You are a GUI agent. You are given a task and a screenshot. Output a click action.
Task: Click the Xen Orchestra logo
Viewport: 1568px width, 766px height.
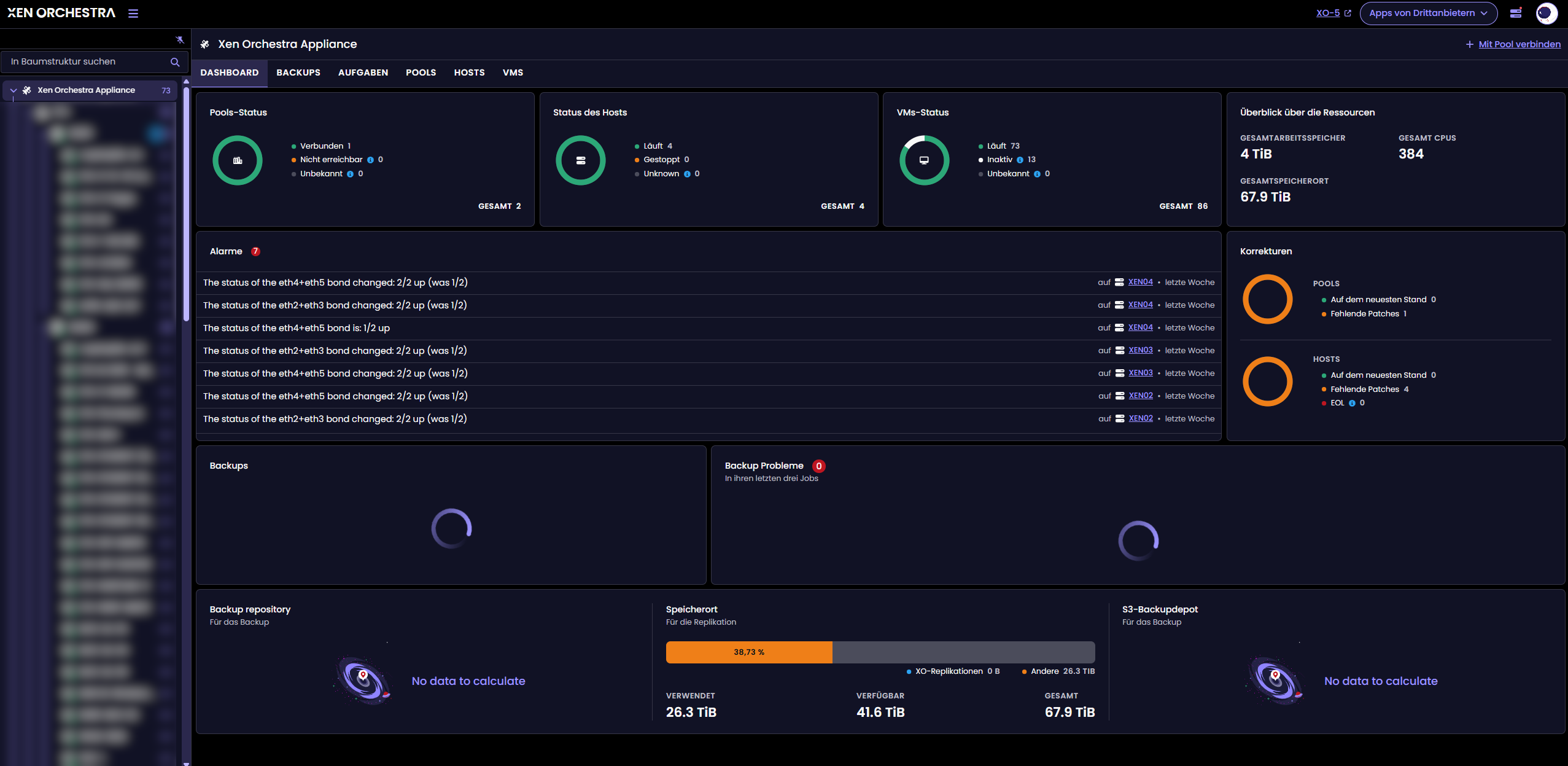[61, 13]
